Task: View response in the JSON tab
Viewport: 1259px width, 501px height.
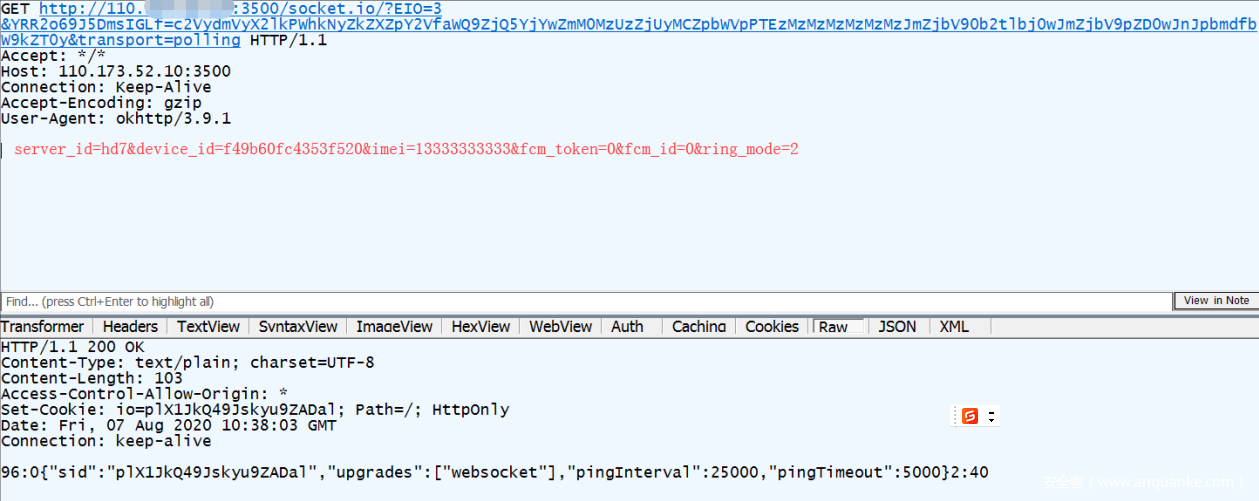Action: (897, 327)
